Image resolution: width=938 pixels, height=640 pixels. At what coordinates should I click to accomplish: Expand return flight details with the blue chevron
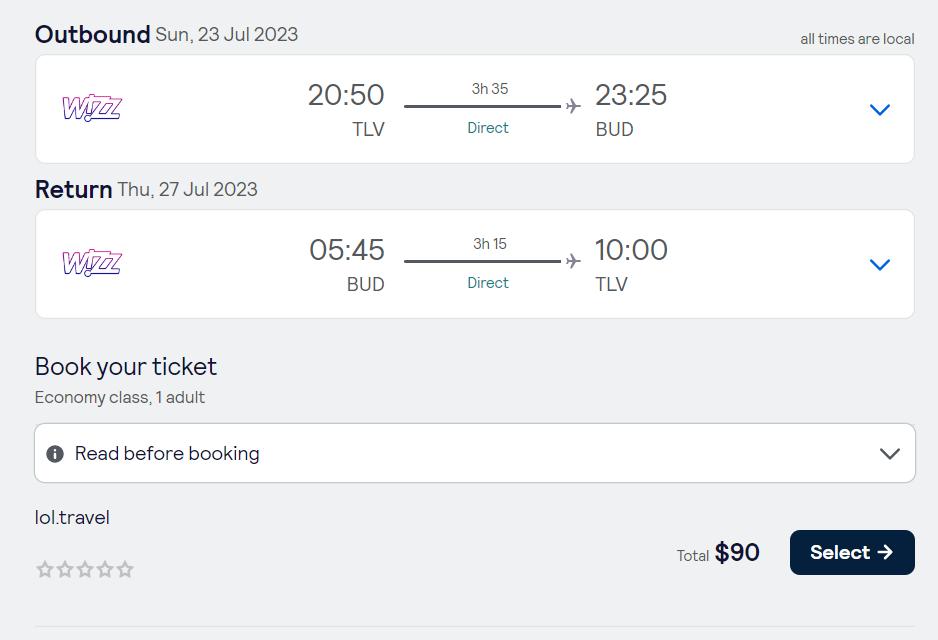tap(880, 264)
